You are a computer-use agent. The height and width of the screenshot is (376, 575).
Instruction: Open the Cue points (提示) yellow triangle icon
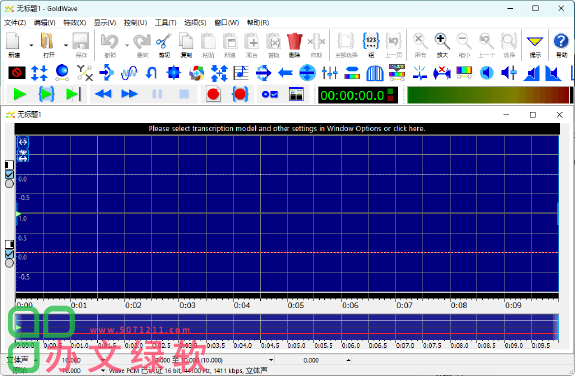coord(535,41)
